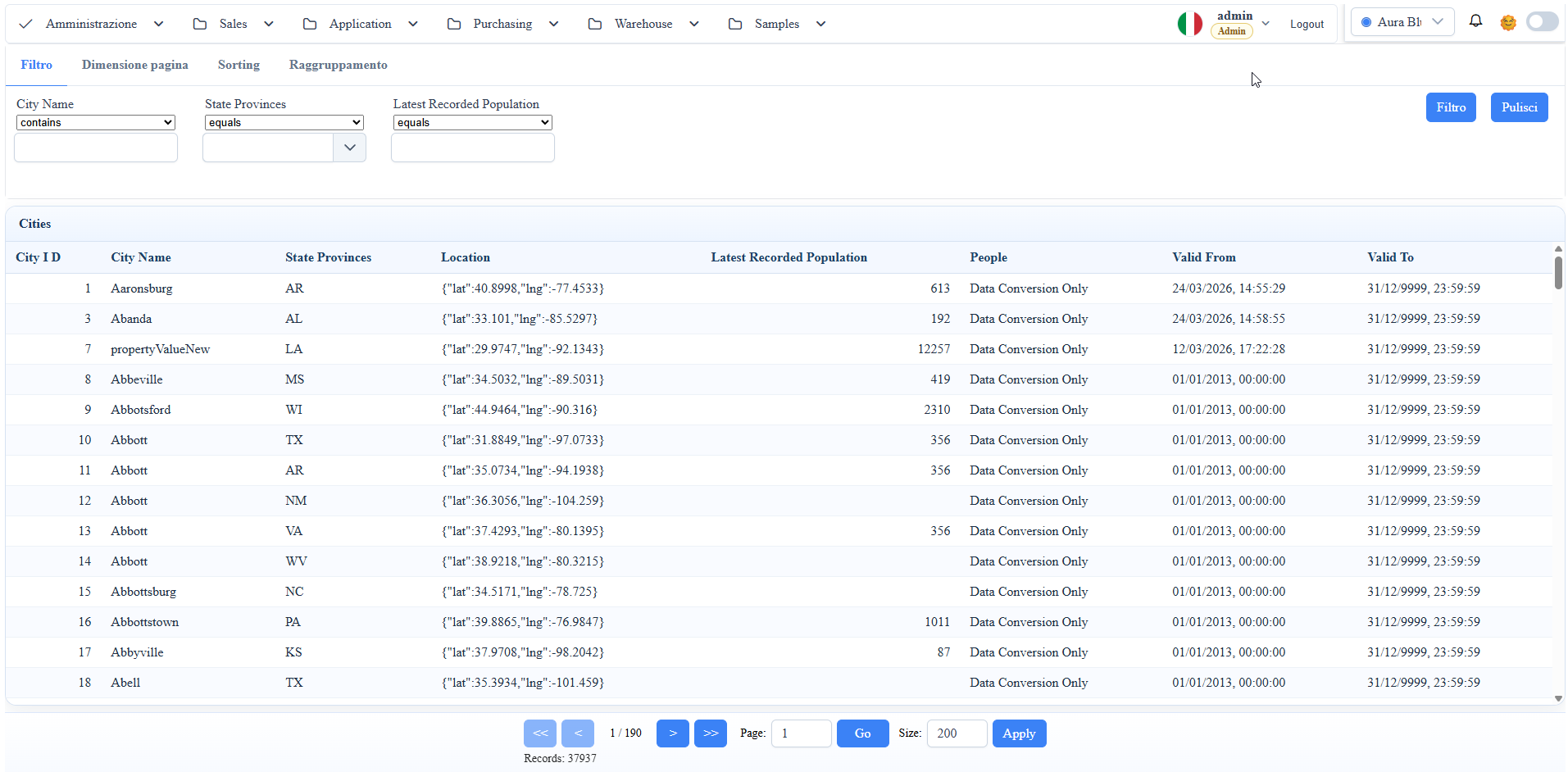Open Latest Recorded Population operator dropdown

(473, 122)
